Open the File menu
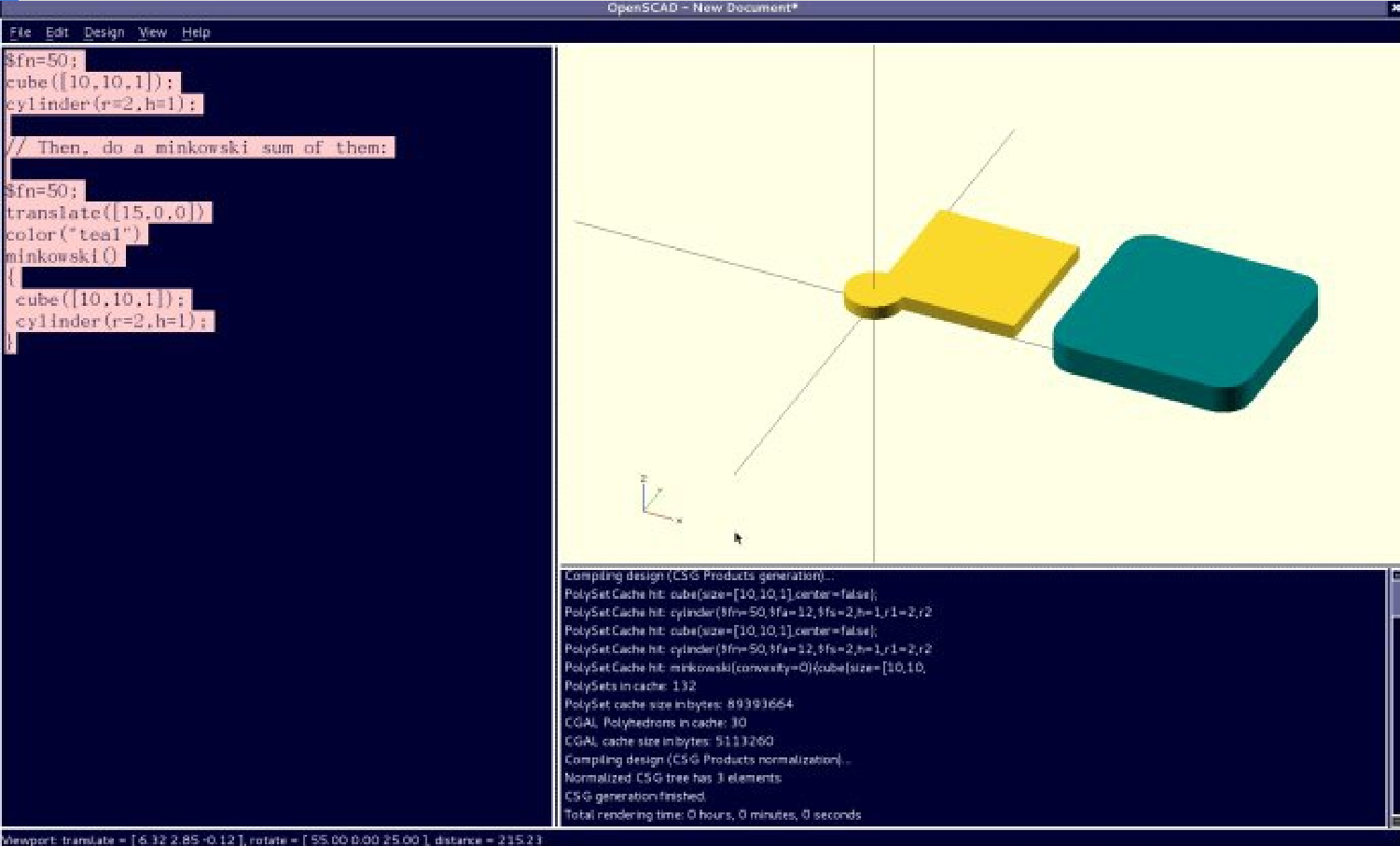Viewport: 1400px width, 846px height. coord(20,33)
